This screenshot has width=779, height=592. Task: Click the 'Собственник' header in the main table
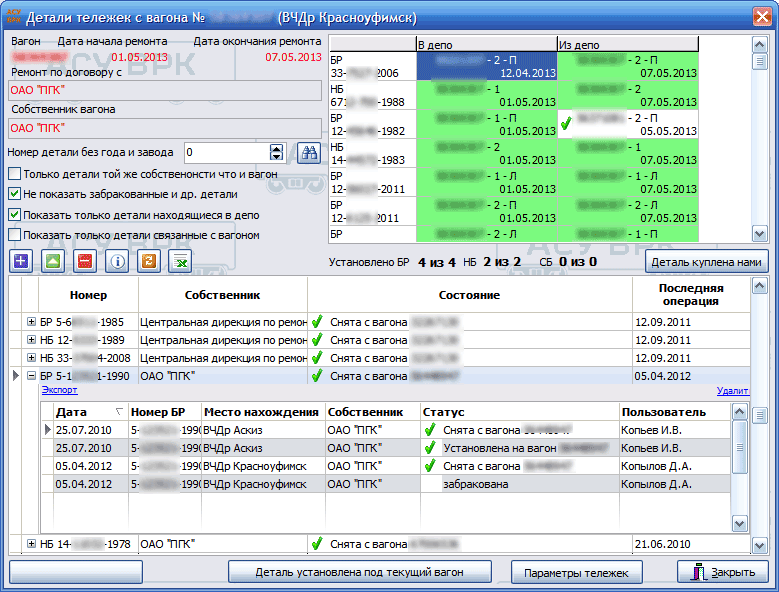223,295
